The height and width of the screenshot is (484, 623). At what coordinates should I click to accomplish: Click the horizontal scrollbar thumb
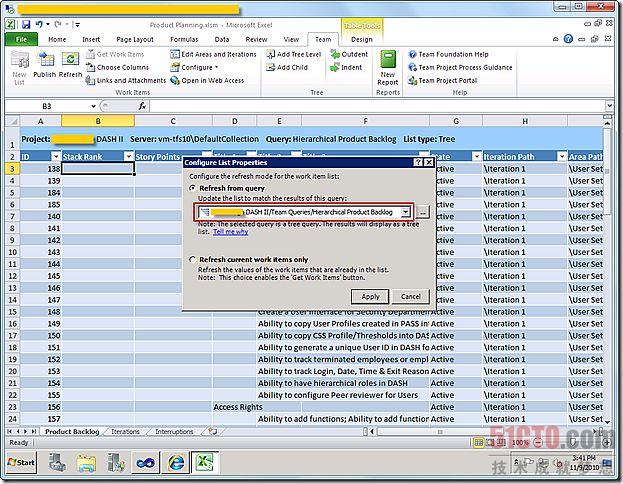[439, 432]
